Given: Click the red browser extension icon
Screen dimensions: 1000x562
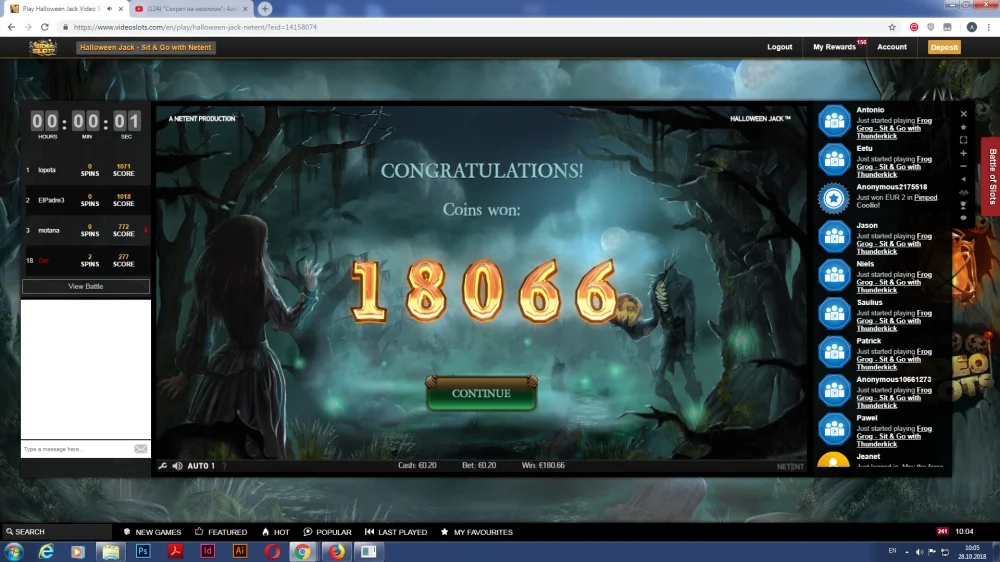Looking at the screenshot, I should pos(914,27).
